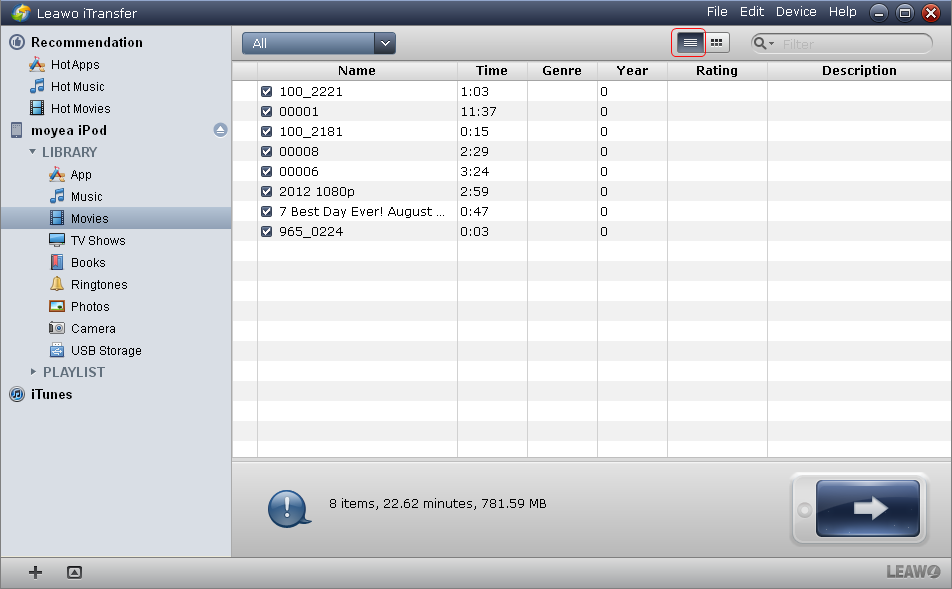952x589 pixels.
Task: Click the Photos picture icon
Action: (x=57, y=306)
